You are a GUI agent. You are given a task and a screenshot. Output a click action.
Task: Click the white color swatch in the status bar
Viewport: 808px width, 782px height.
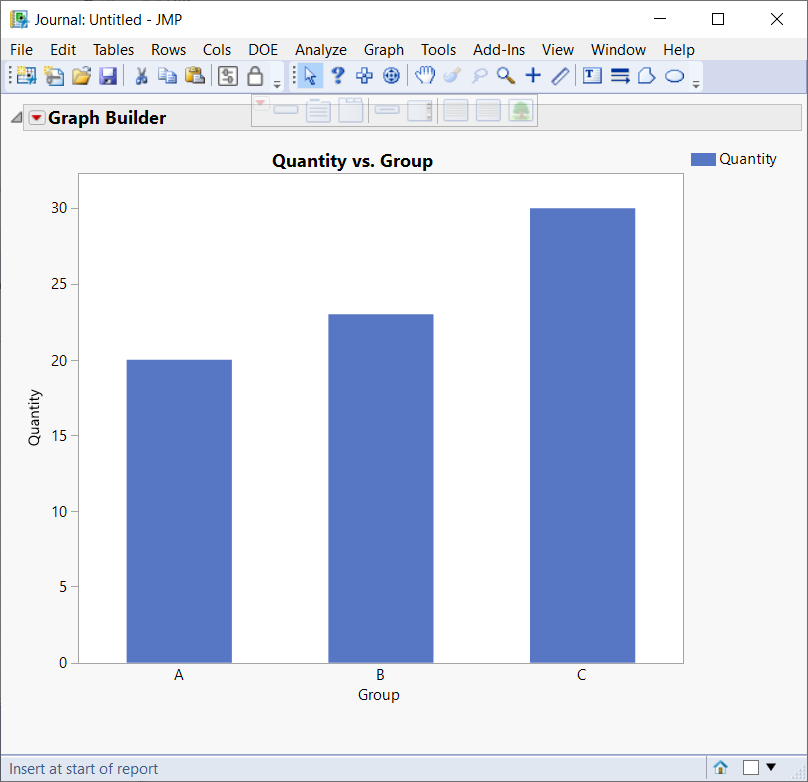click(x=750, y=765)
